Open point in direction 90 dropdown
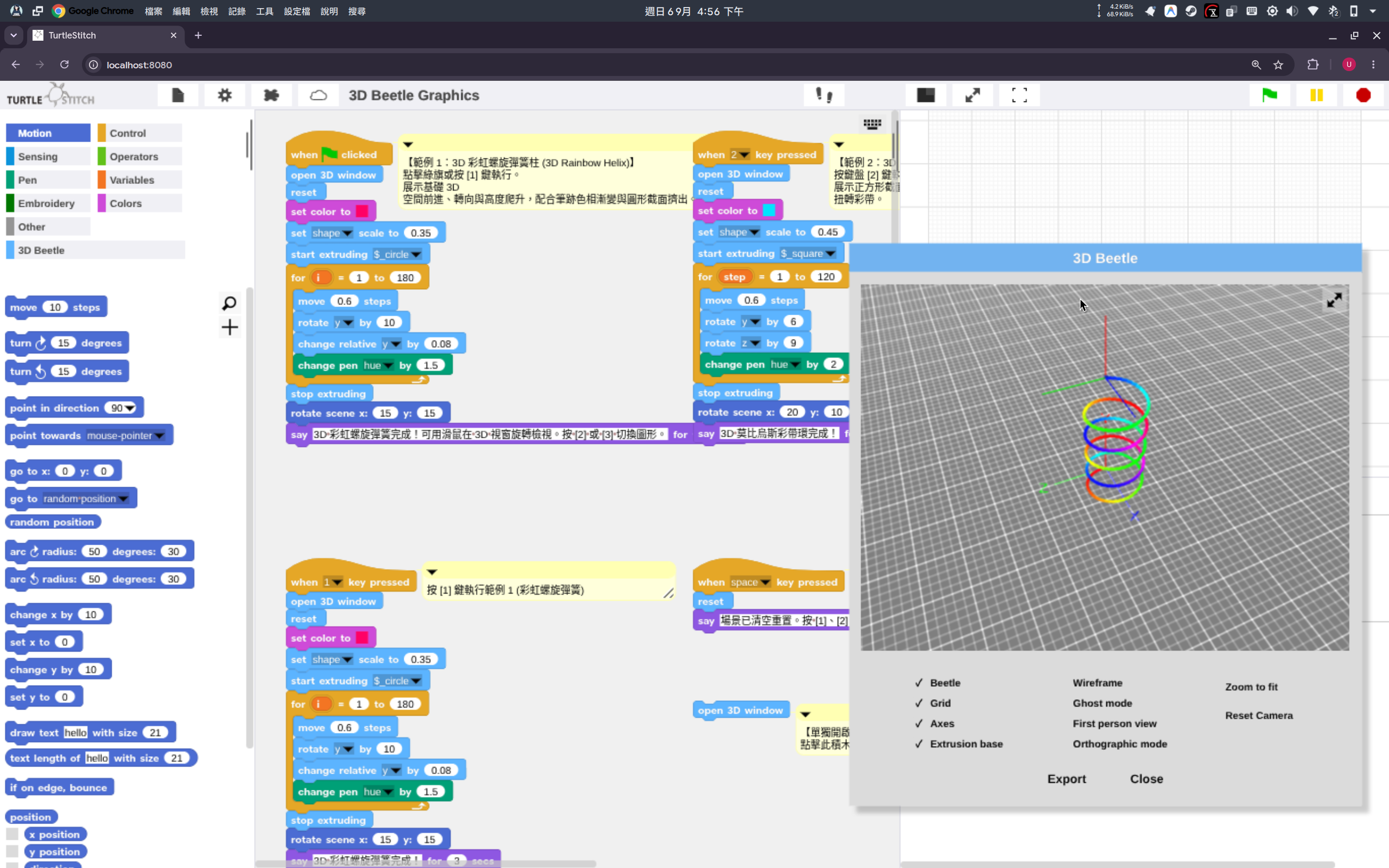Viewport: 1389px width, 868px height. 130,408
